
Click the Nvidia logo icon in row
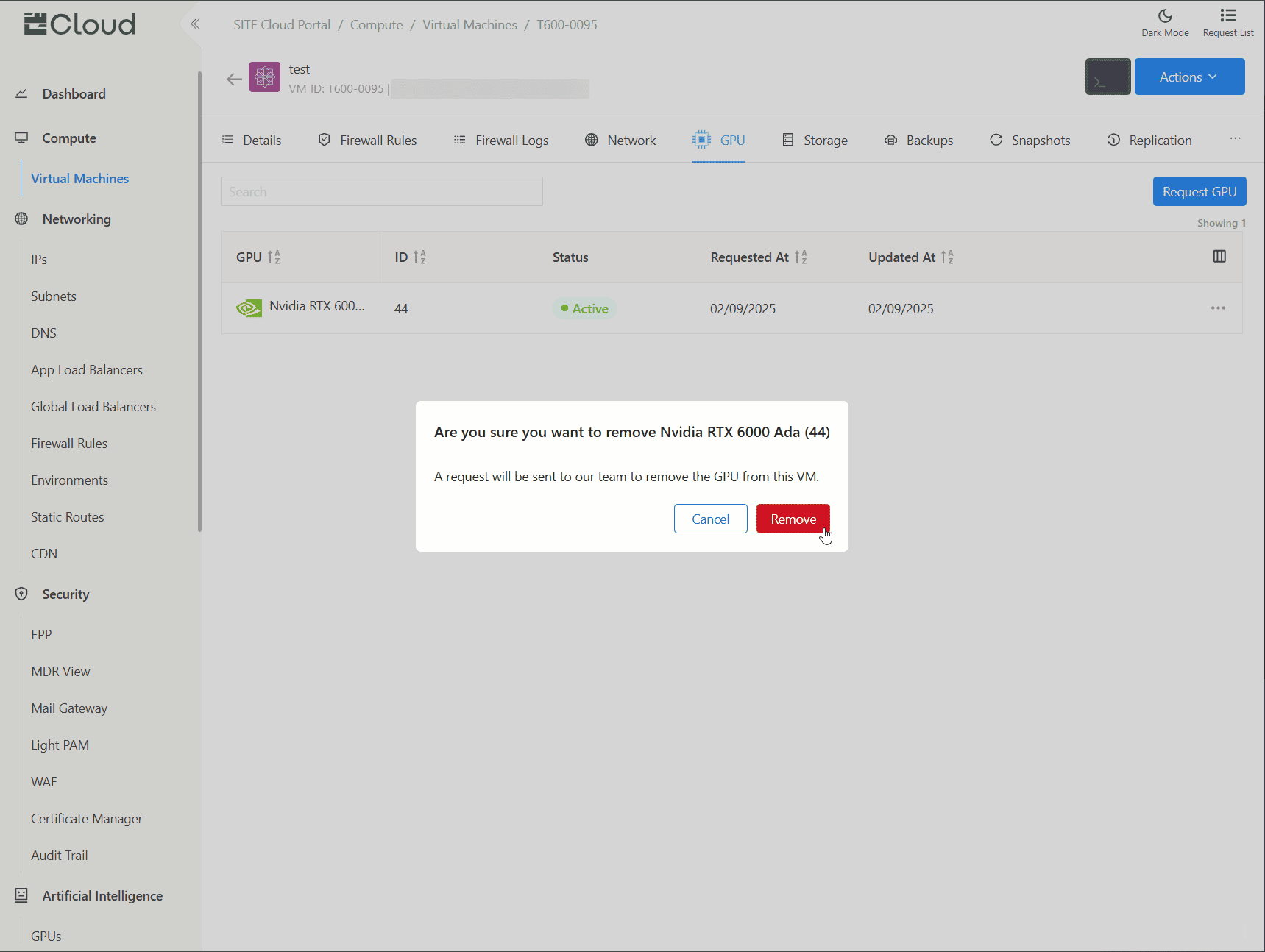coord(249,308)
